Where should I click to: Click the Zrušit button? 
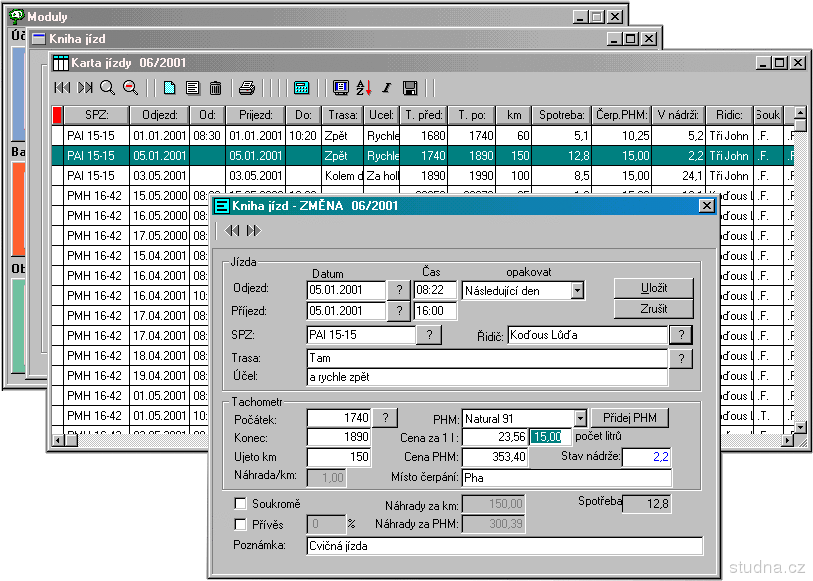pos(653,309)
